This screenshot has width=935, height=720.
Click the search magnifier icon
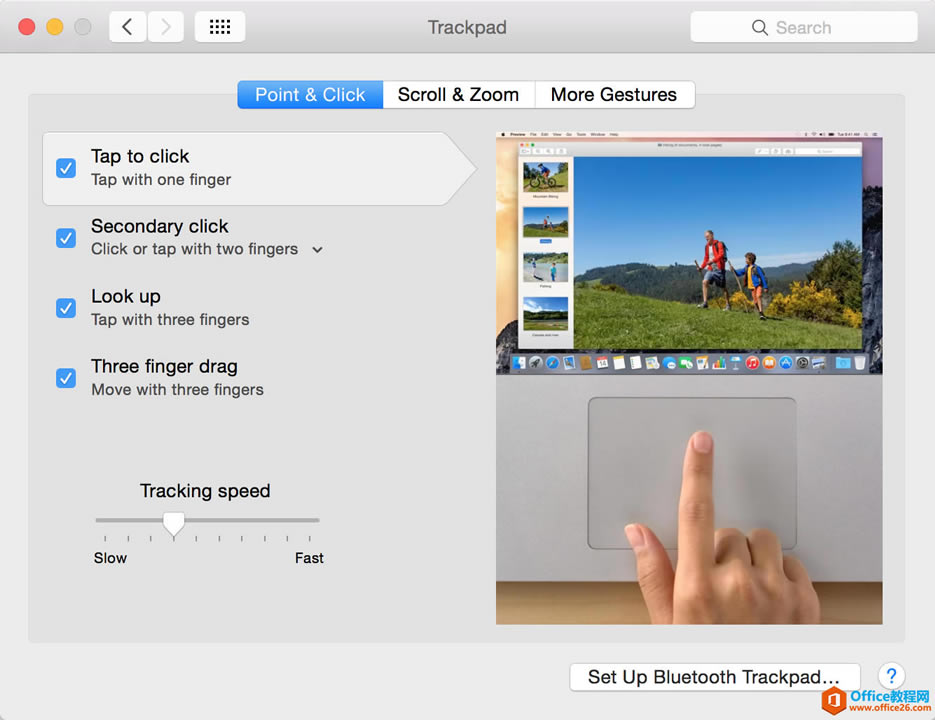(761, 27)
